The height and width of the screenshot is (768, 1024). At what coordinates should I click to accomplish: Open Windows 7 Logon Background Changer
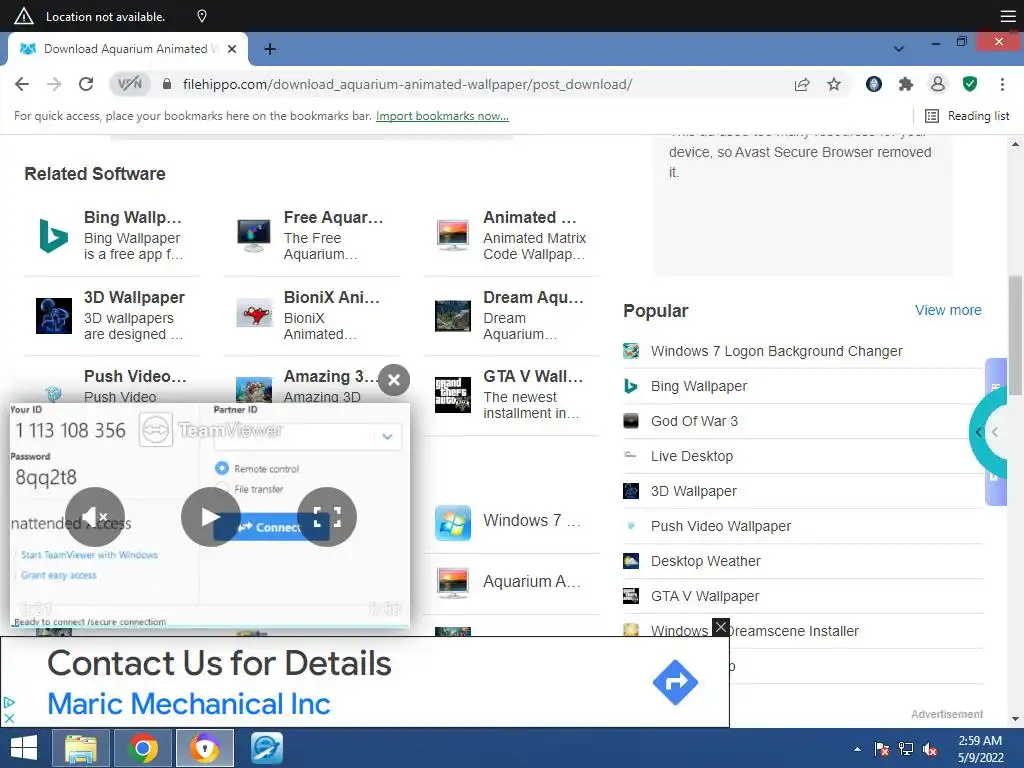pyautogui.click(x=776, y=351)
